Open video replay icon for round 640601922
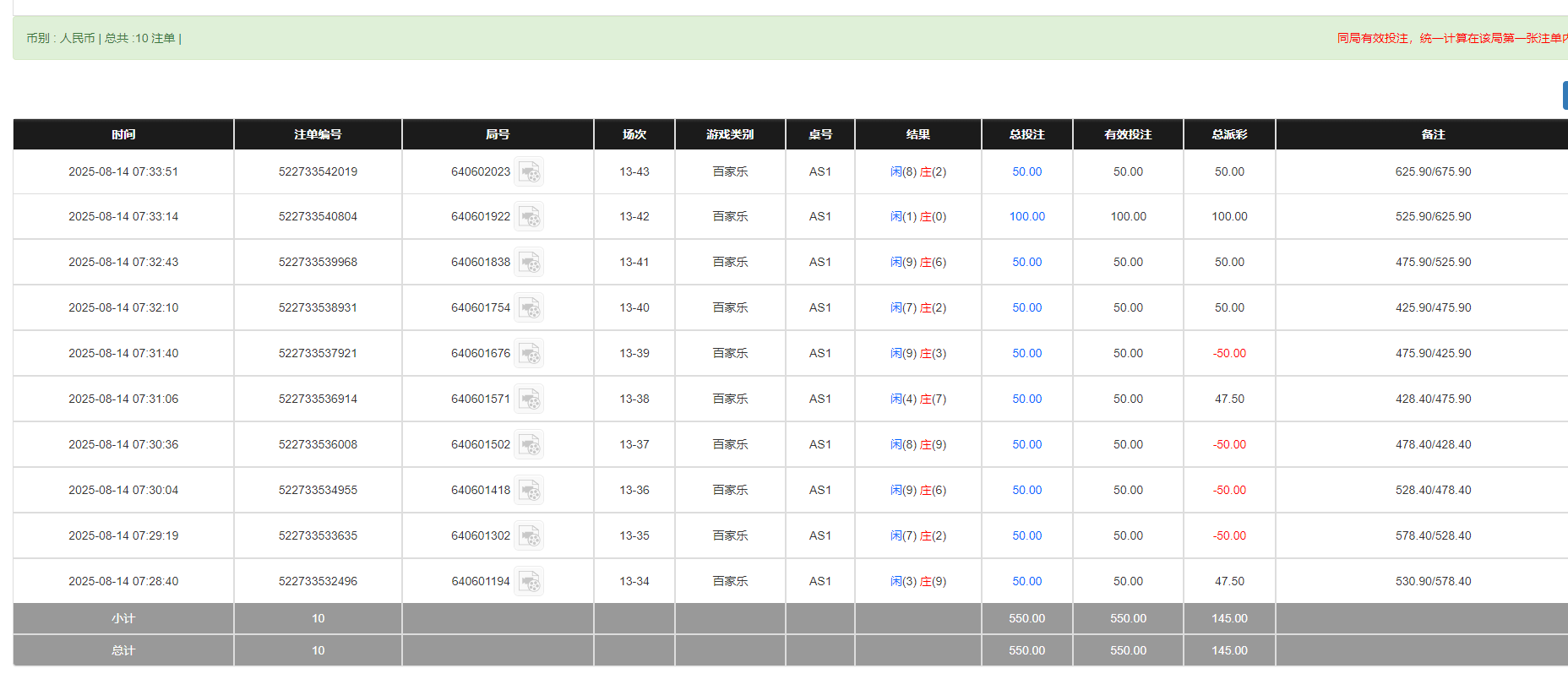 pyautogui.click(x=530, y=217)
